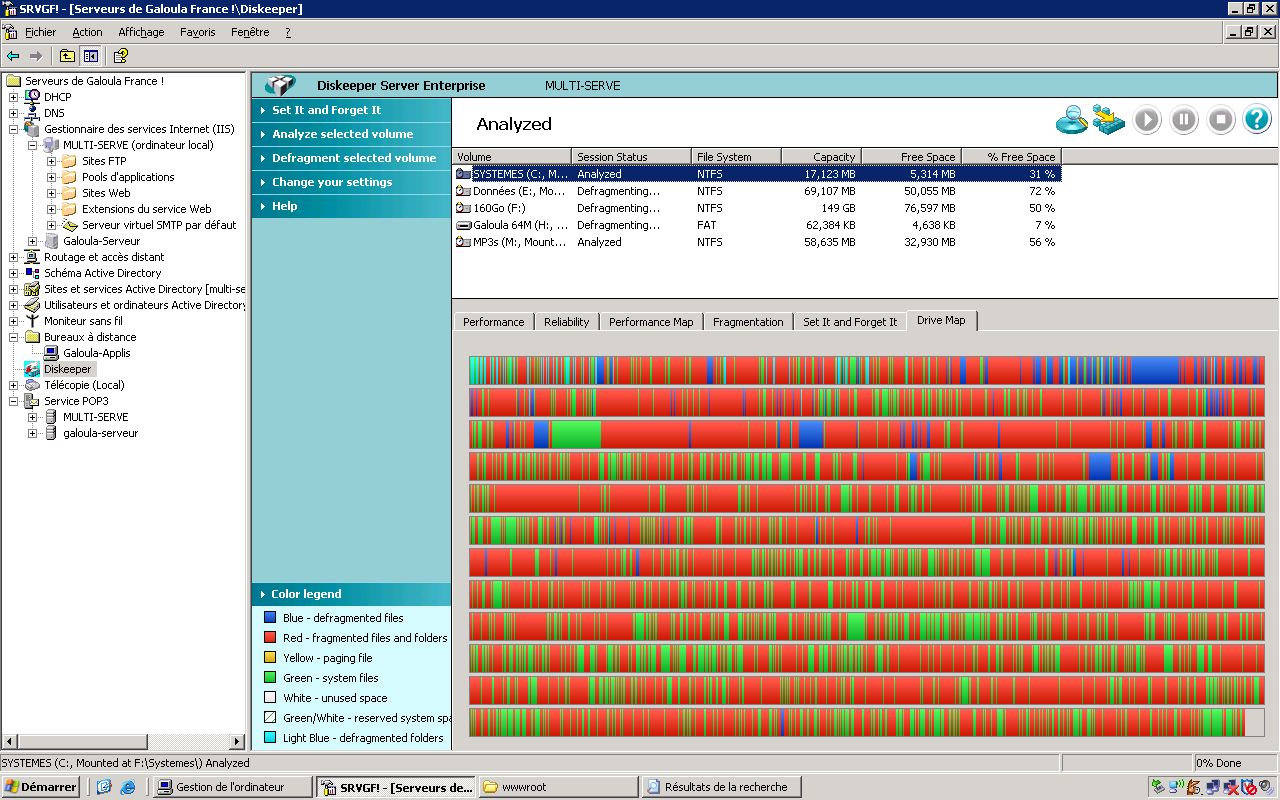Screen dimensions: 1280x800
Task: Collapse the Gestionnaire des services Internet node
Action: [14, 129]
